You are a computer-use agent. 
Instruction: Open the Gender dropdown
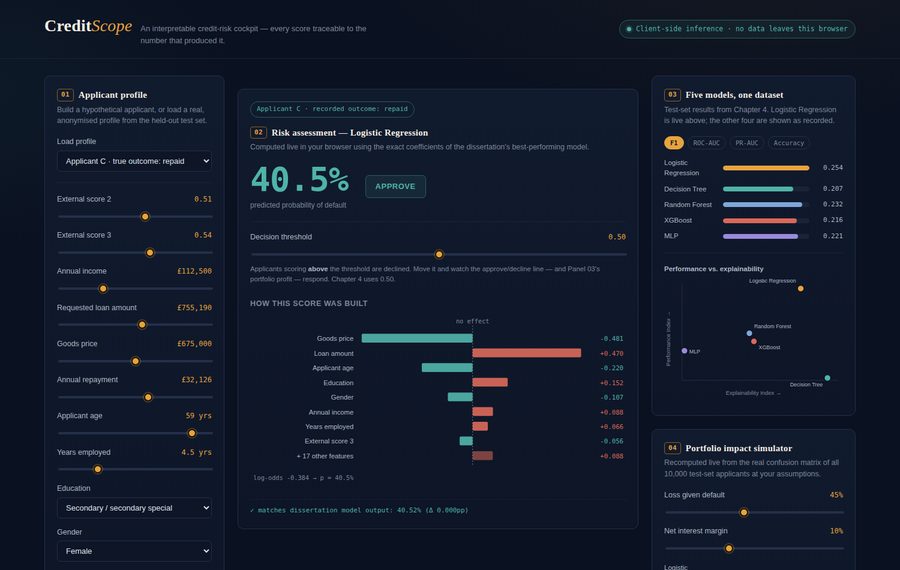coord(134,551)
